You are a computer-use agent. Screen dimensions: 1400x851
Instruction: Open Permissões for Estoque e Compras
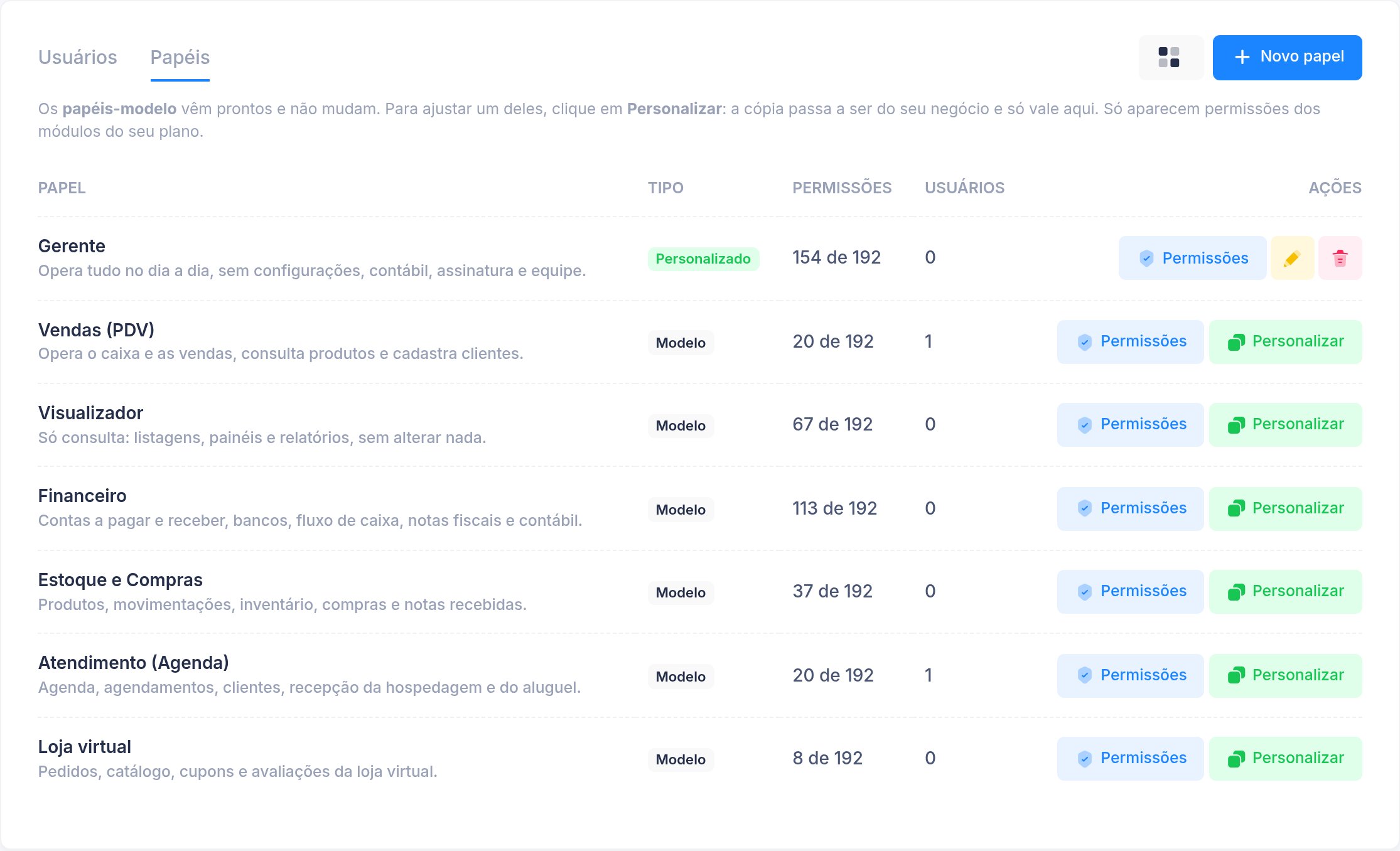tap(1130, 591)
